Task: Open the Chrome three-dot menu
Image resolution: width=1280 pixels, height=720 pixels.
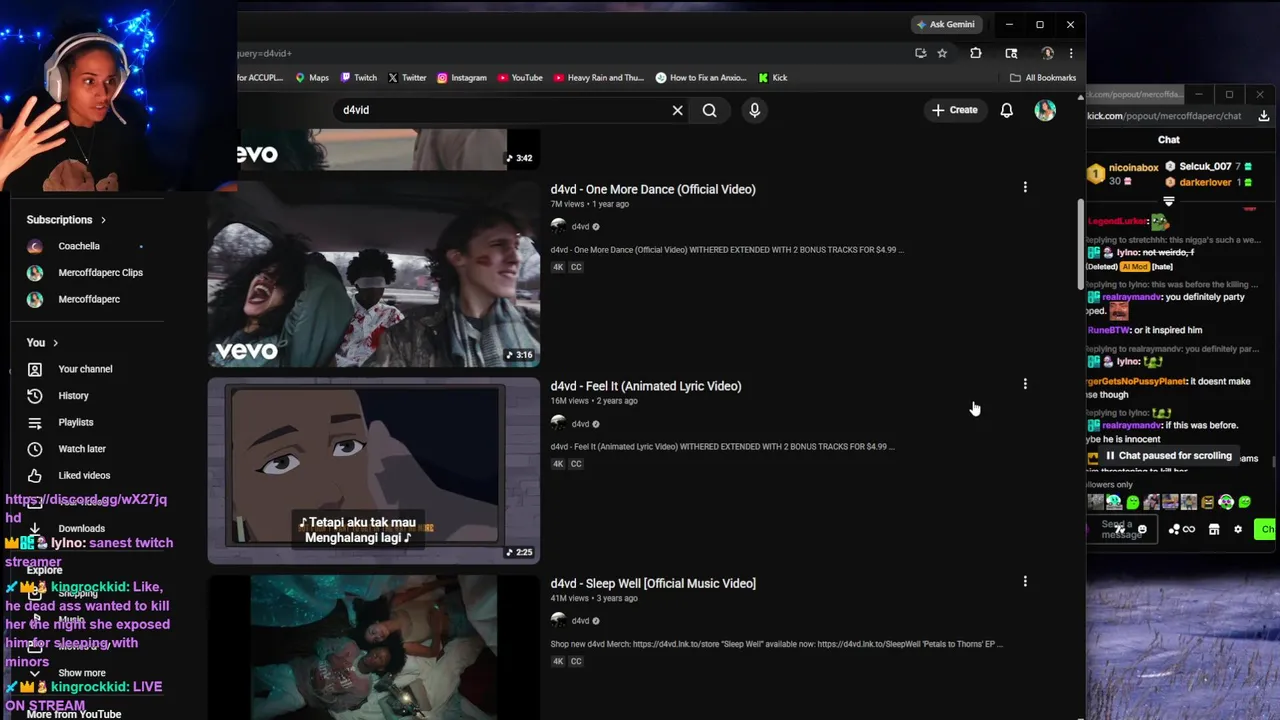Action: click(1070, 53)
